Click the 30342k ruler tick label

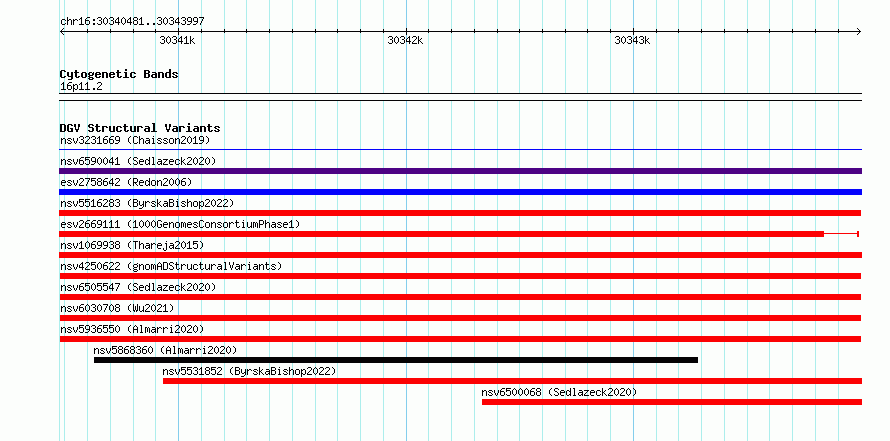(x=405, y=40)
